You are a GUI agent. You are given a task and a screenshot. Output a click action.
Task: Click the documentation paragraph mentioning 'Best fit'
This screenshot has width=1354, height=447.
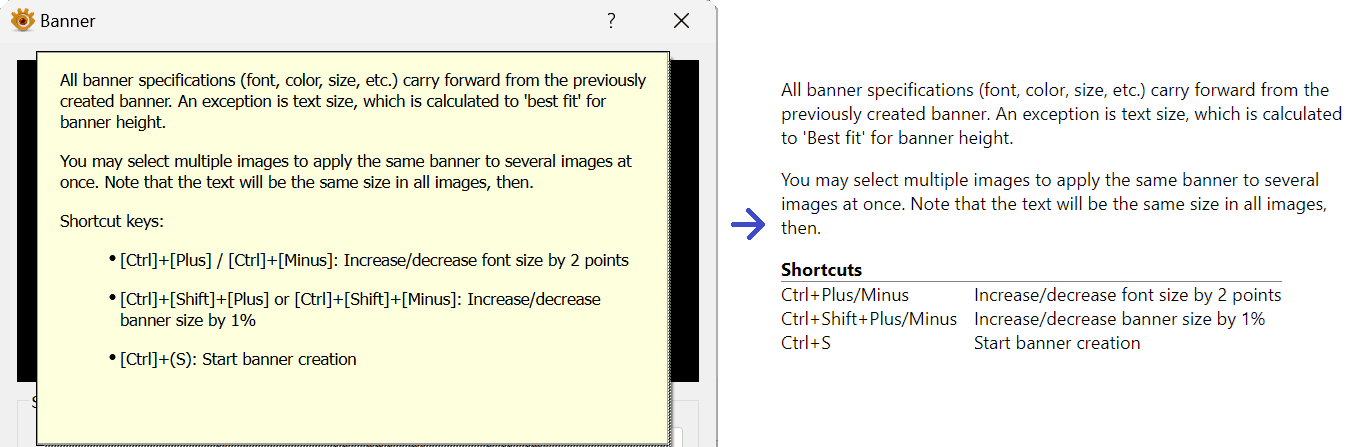1061,114
